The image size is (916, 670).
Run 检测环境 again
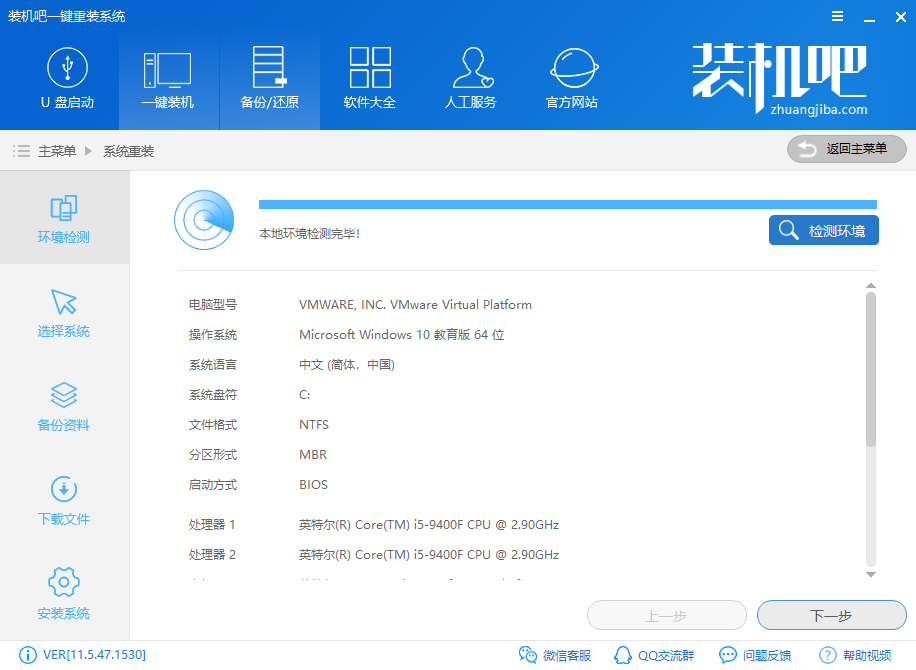(823, 230)
